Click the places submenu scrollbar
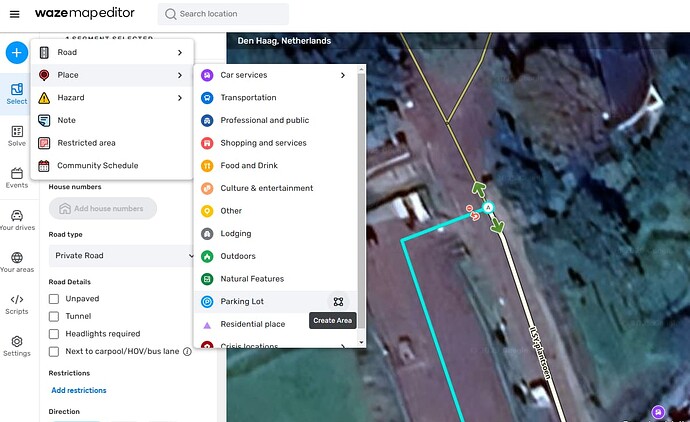 (361, 200)
